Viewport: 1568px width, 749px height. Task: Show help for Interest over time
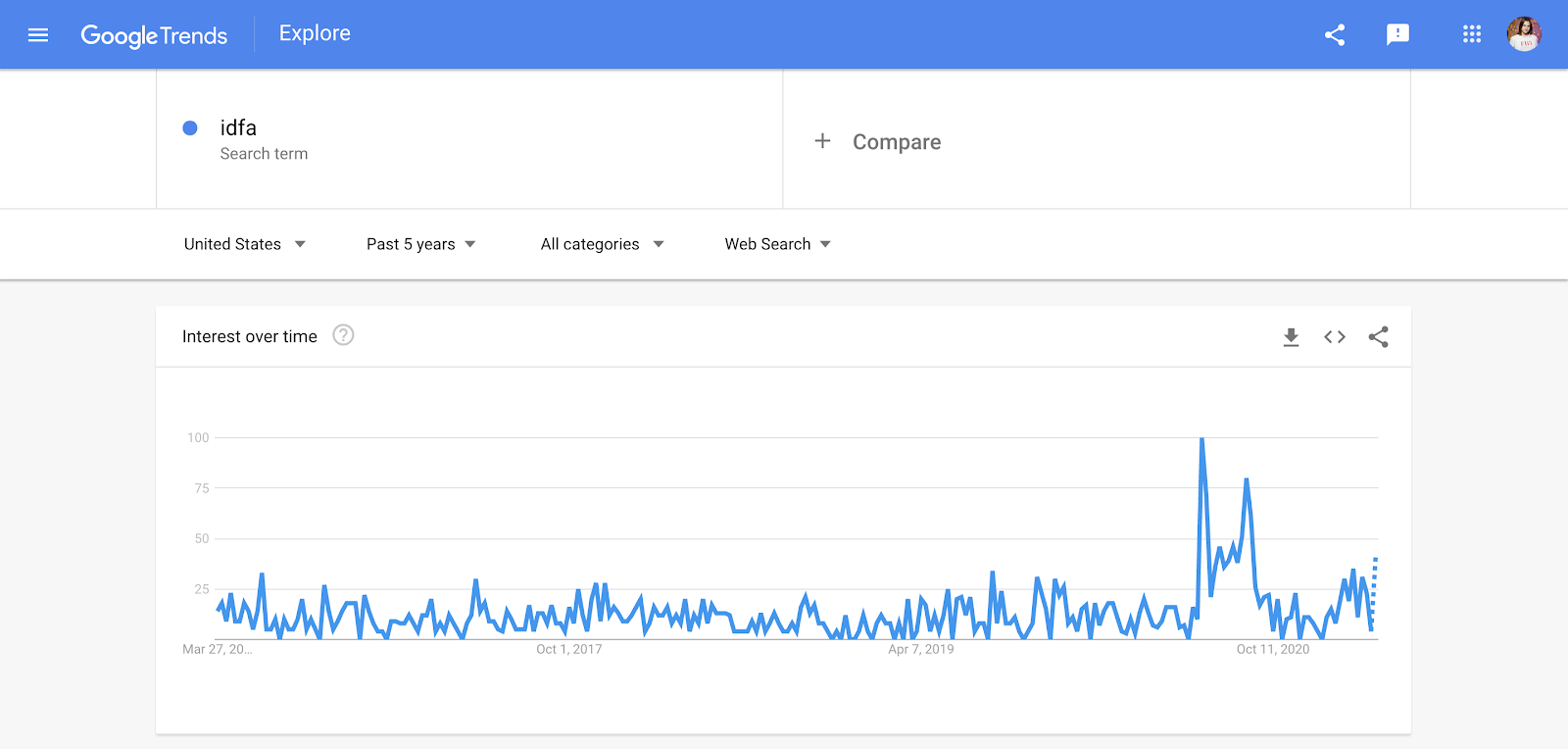tap(343, 335)
